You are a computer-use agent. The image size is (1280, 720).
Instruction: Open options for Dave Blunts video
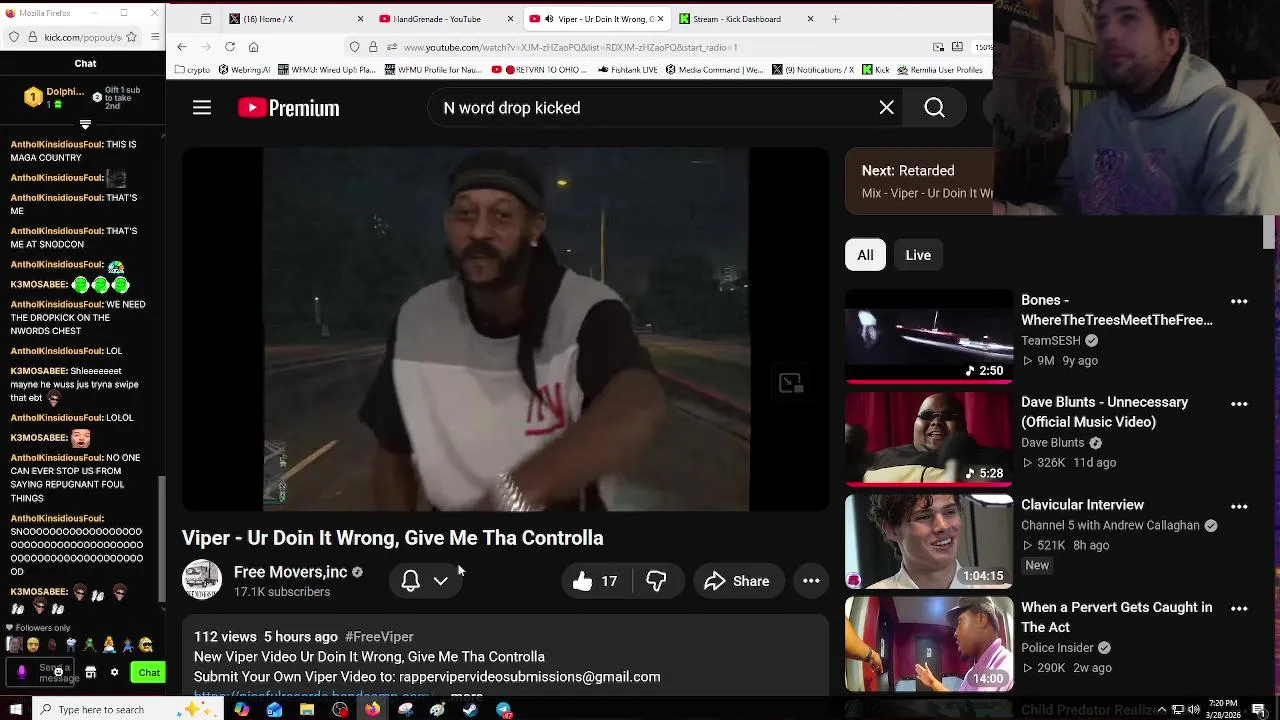pos(1239,404)
